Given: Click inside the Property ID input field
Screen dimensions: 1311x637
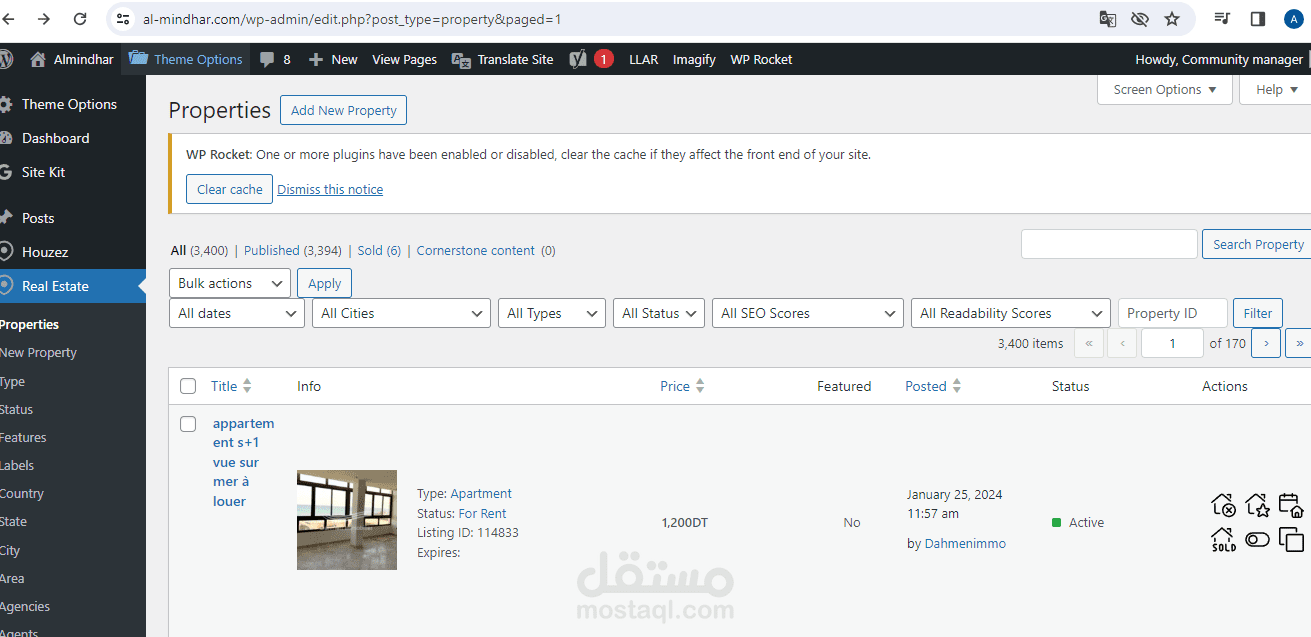Looking at the screenshot, I should [1172, 313].
